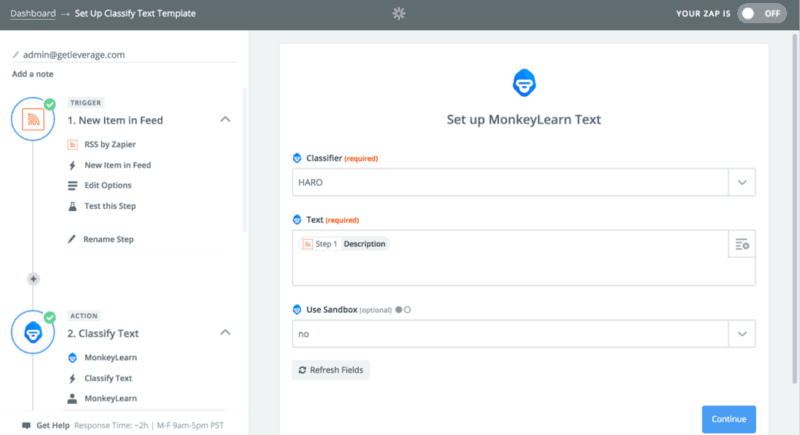Click the RSS trigger step circle icon

click(33, 119)
